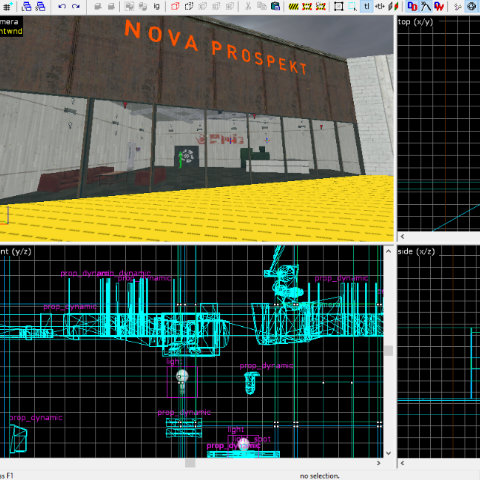Undo the last action

point(62,6)
